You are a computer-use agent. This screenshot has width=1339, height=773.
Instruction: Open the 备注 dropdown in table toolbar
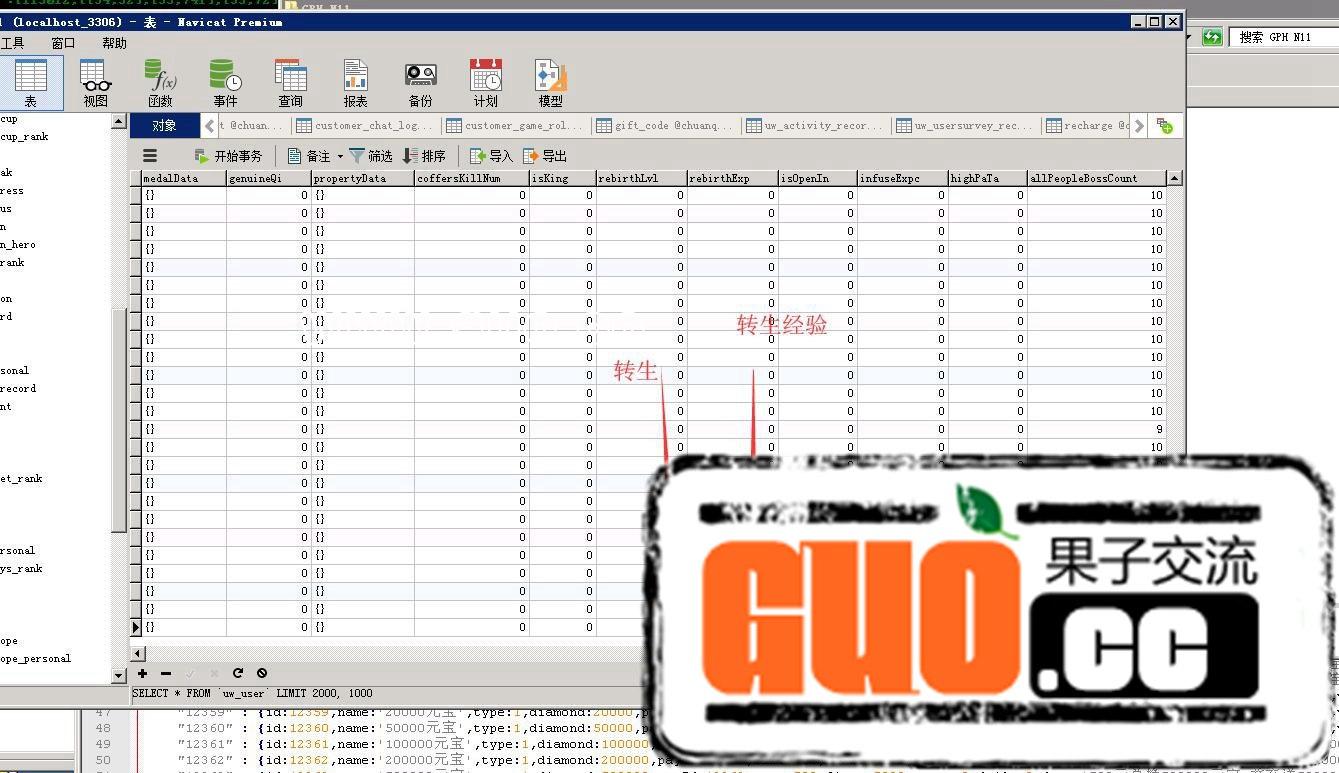316,156
